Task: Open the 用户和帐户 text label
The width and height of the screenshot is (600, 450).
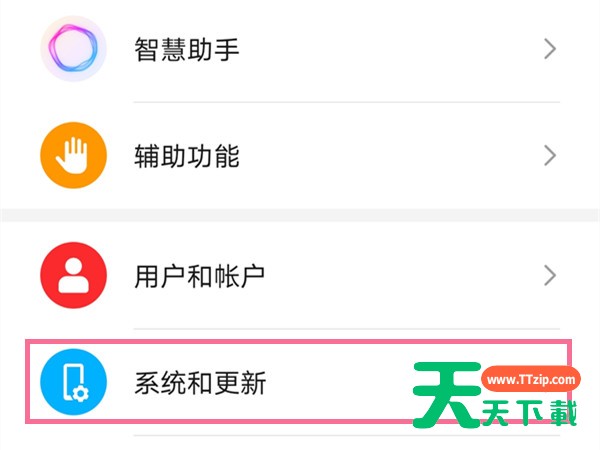Action: pyautogui.click(x=199, y=276)
